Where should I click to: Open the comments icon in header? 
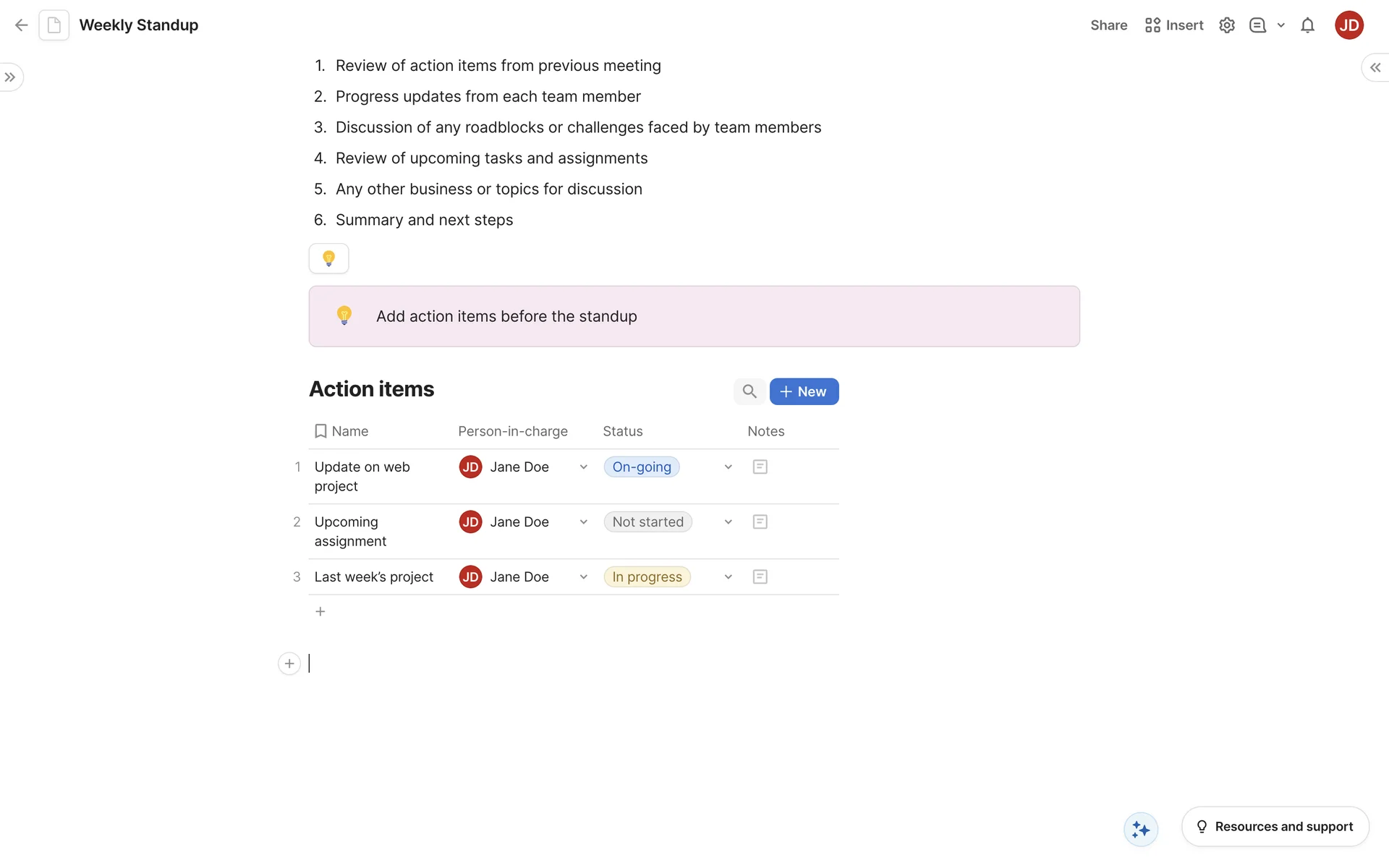tap(1257, 25)
